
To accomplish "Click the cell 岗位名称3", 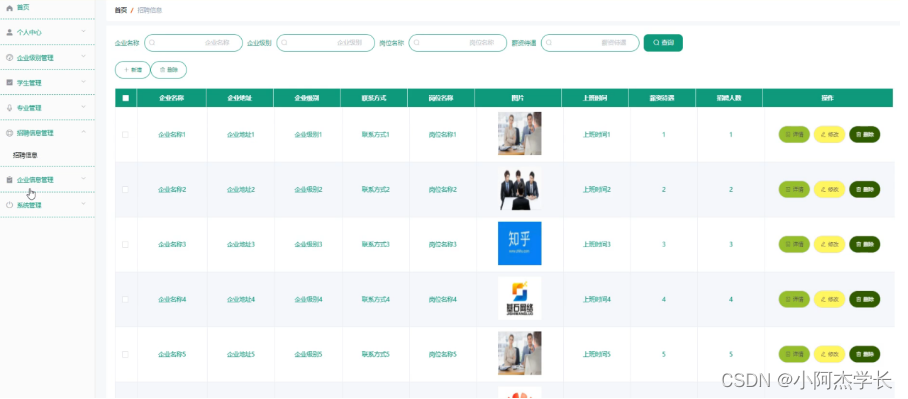I will coord(442,244).
